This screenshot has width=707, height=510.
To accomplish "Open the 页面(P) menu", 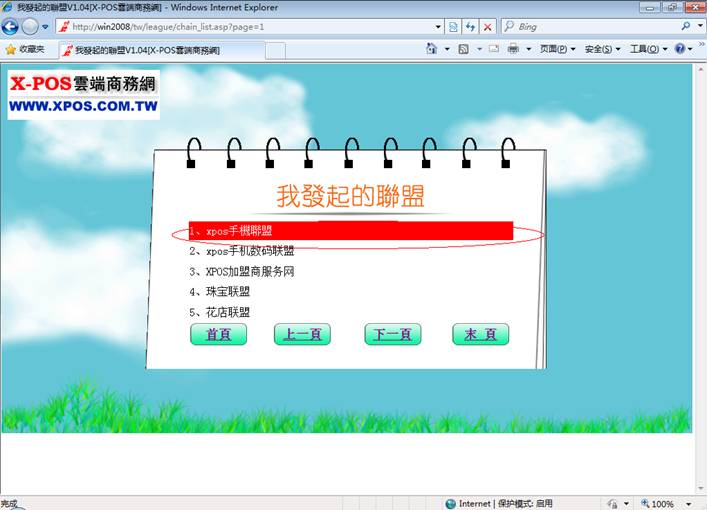I will click(558, 49).
